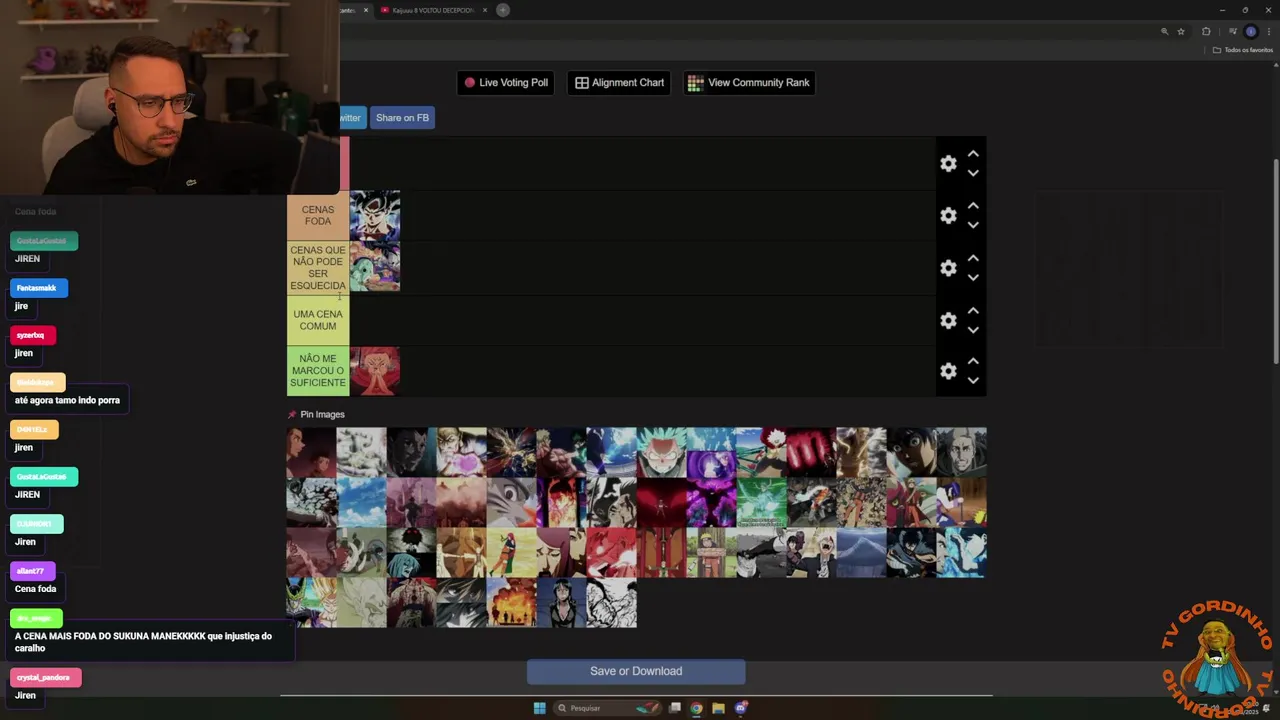This screenshot has width=1280, height=720.
Task: Open Chrome three-dot menu
Action: [x=1269, y=32]
